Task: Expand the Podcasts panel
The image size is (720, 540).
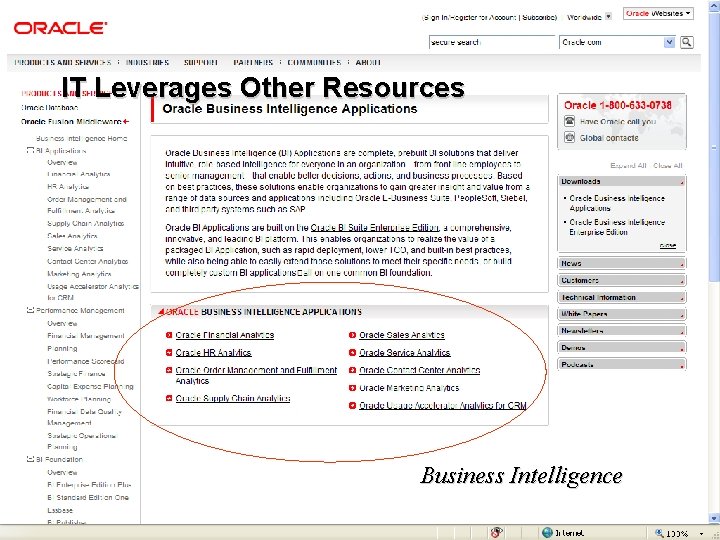Action: pos(622,365)
